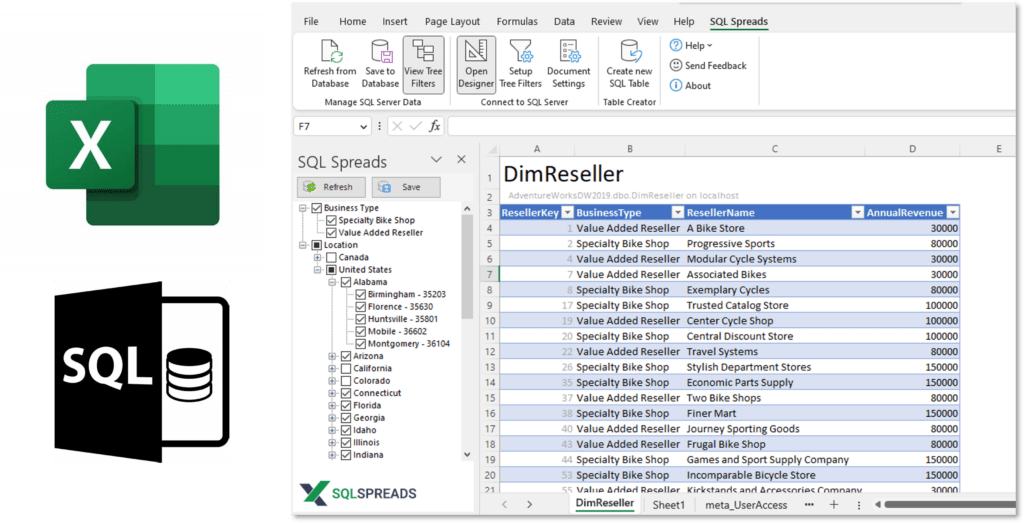Click Save to Database icon
The width and height of the screenshot is (1024, 523).
(x=381, y=51)
